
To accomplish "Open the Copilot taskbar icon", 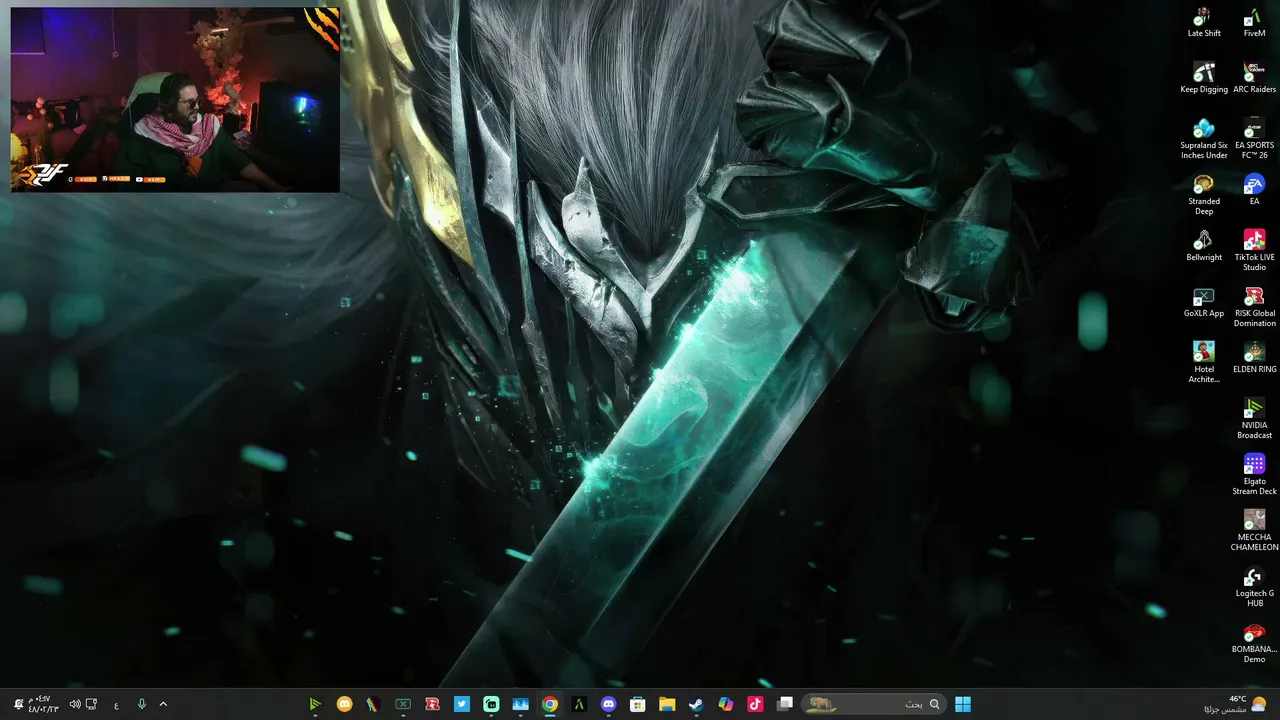I will pyautogui.click(x=726, y=704).
